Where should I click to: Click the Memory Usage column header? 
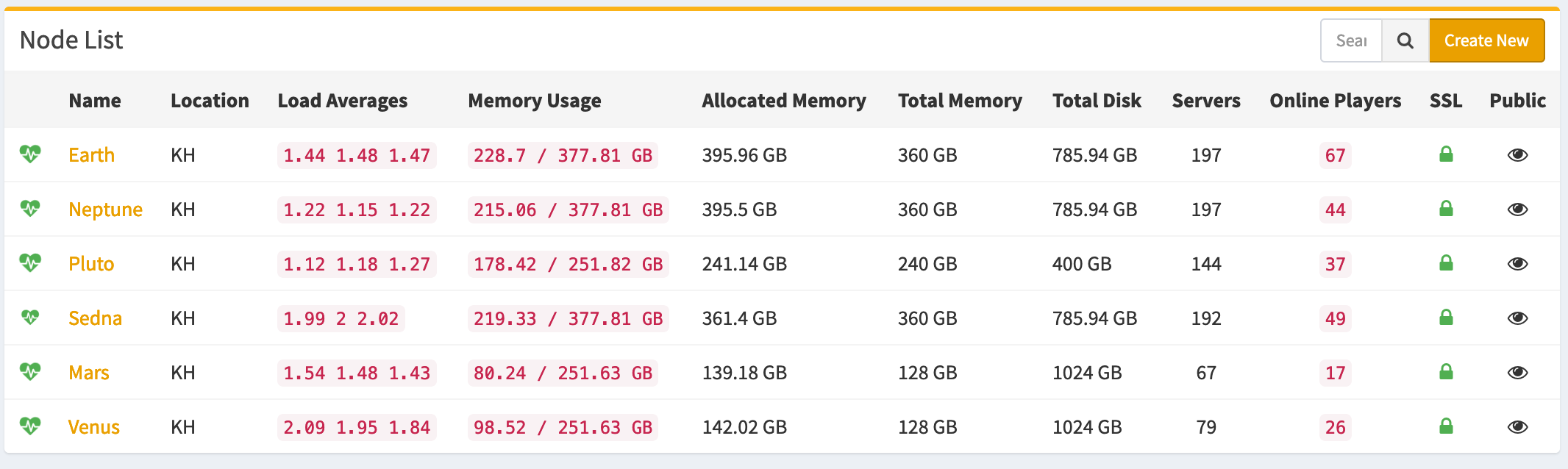tap(534, 101)
